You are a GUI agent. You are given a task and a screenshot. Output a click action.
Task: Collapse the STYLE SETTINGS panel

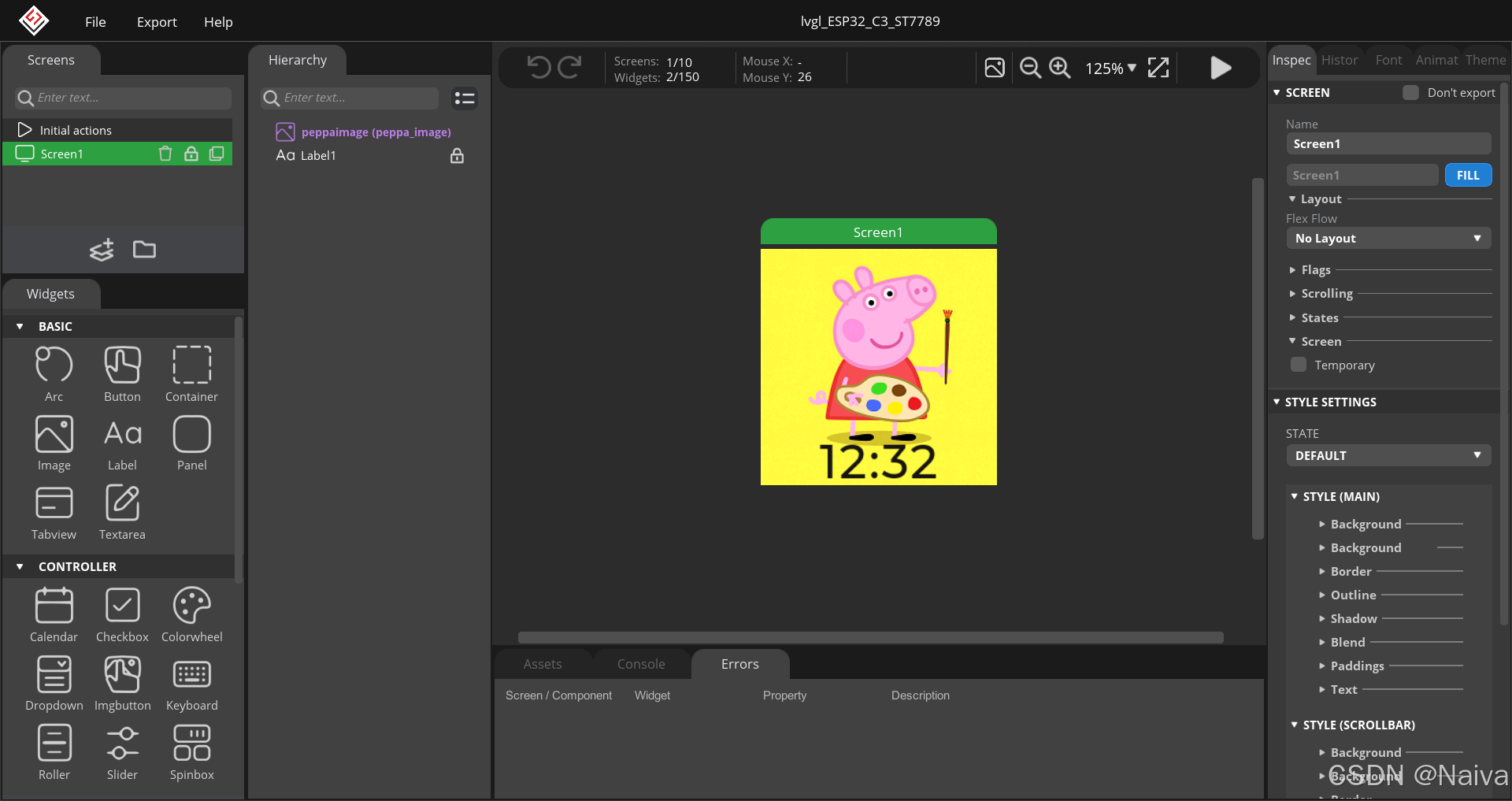click(1277, 402)
